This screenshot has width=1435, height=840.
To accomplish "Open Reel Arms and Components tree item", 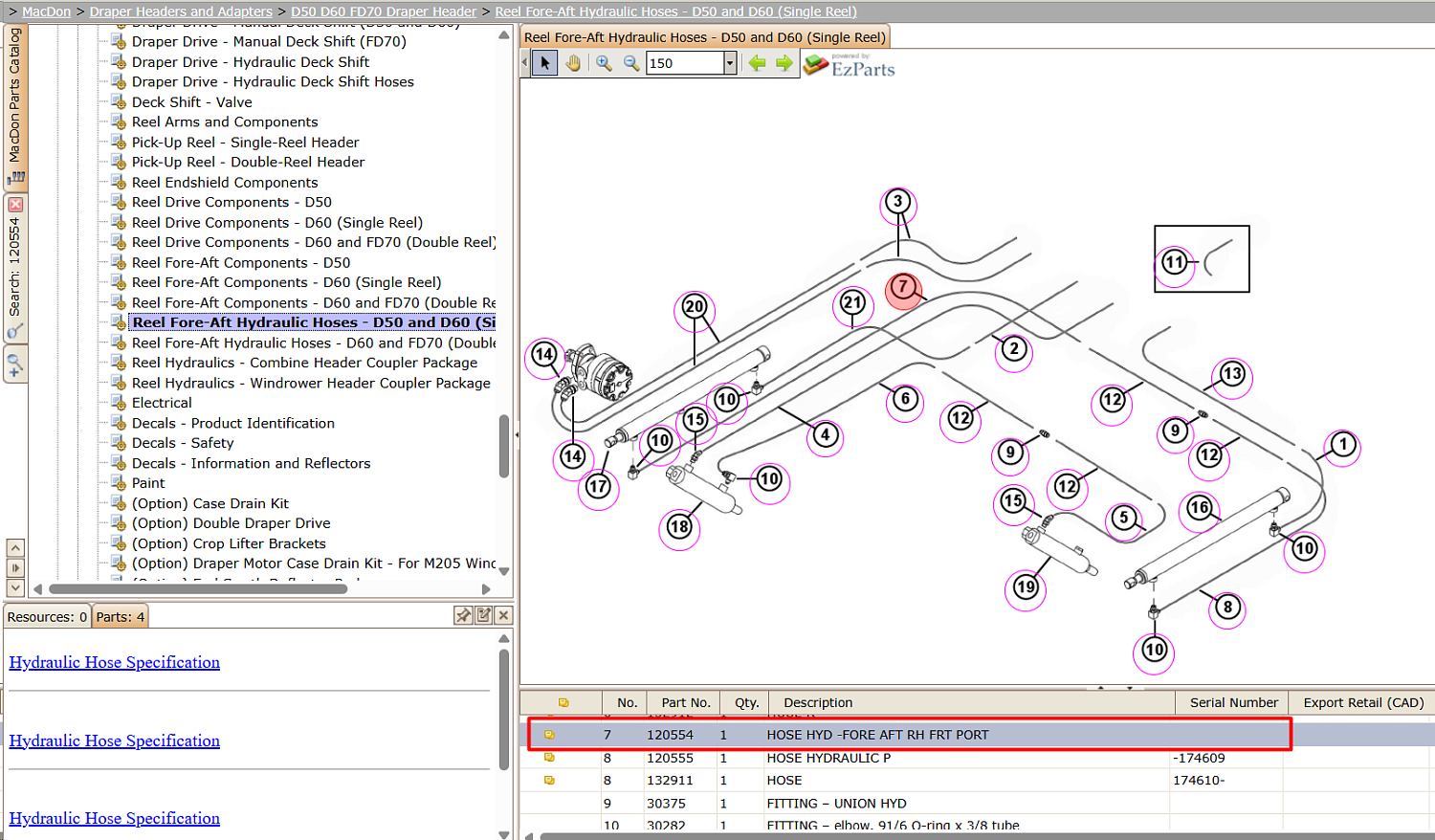I will pos(225,122).
